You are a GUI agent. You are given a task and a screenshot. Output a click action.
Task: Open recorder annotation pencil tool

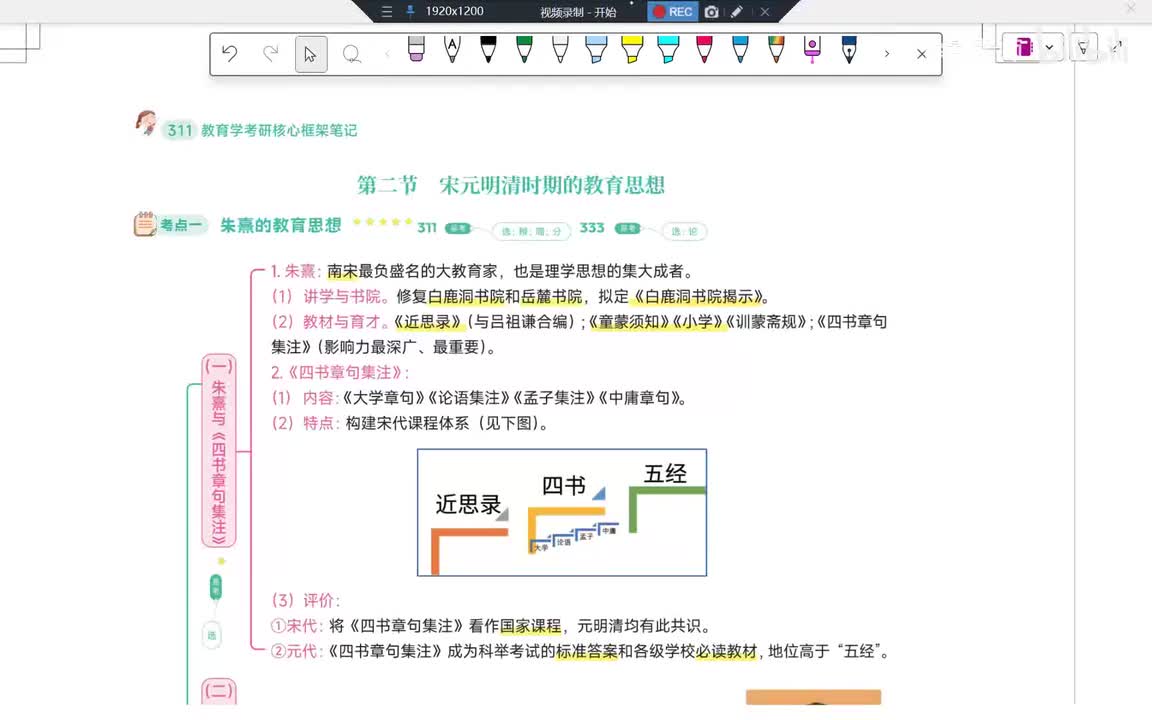pyautogui.click(x=737, y=12)
